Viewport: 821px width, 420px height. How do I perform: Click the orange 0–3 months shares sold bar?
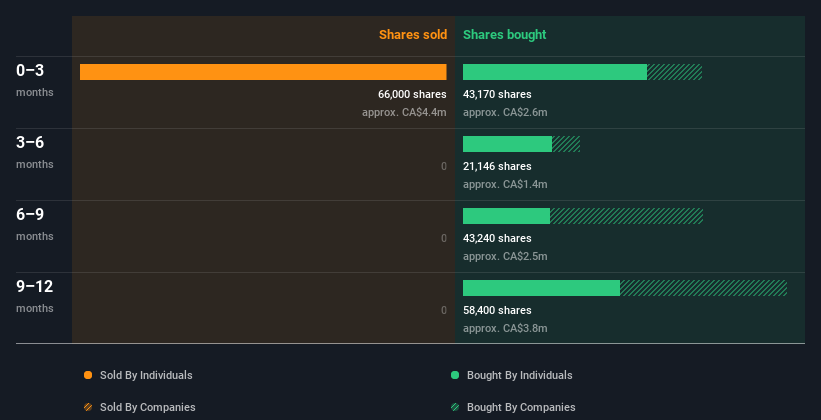[x=263, y=72]
